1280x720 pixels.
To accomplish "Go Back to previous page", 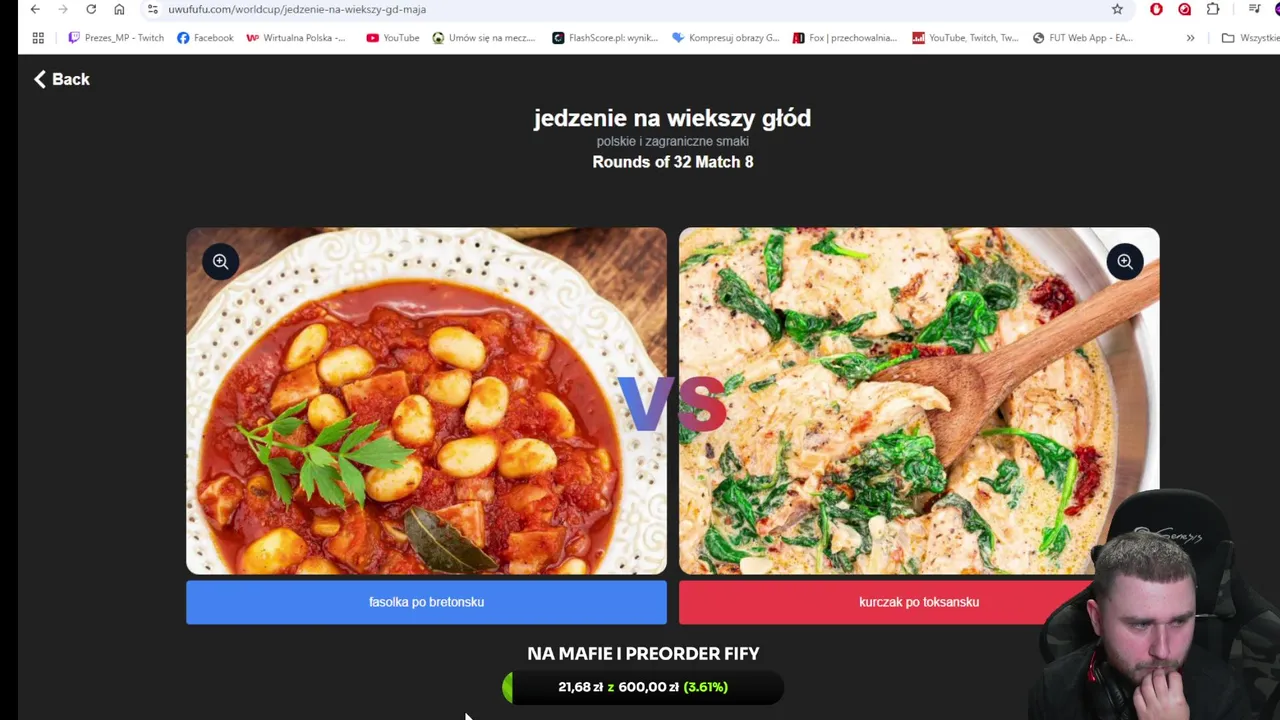I will click(x=62, y=79).
